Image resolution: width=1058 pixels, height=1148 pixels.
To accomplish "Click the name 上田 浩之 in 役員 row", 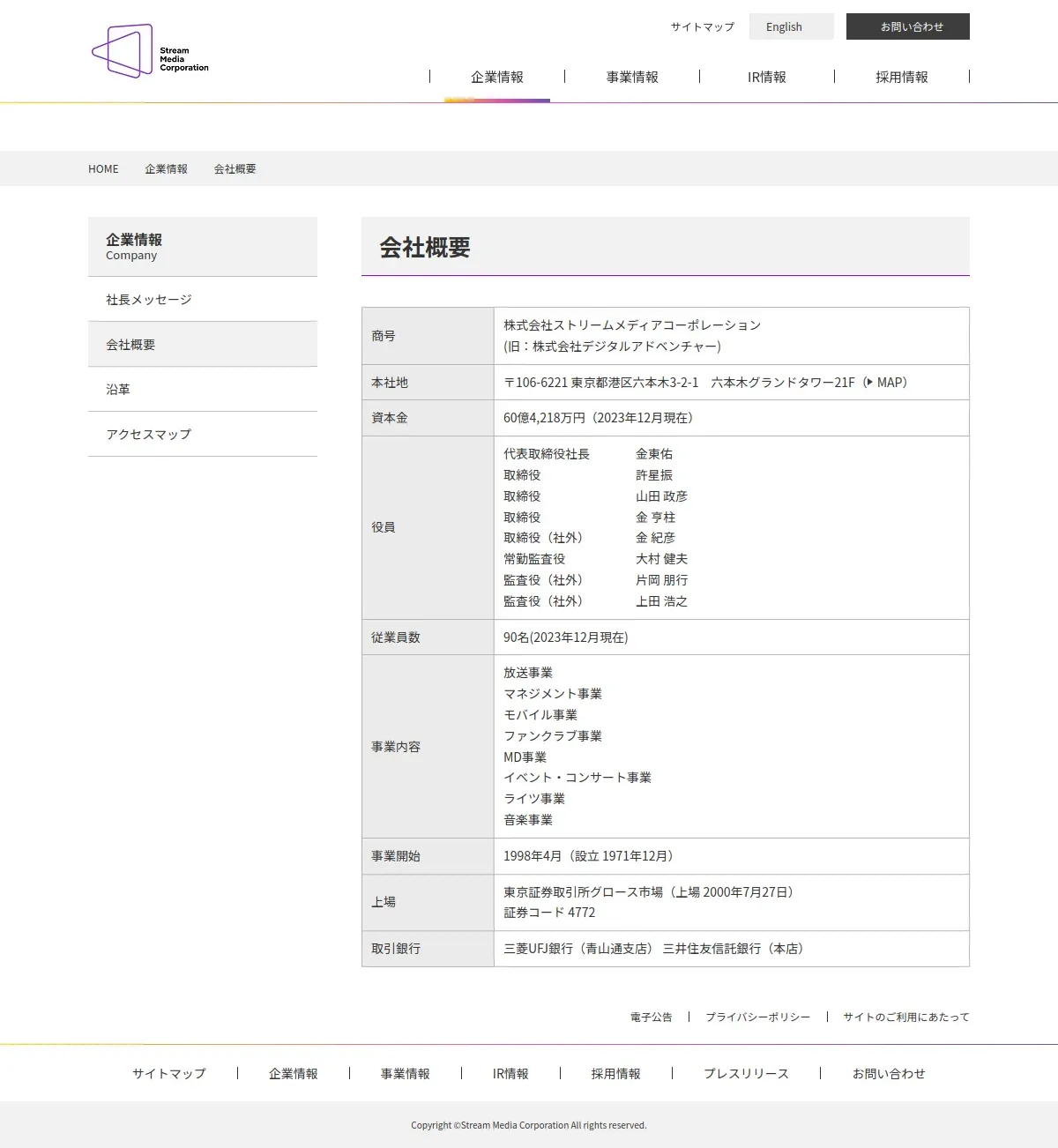I will pyautogui.click(x=661, y=601).
